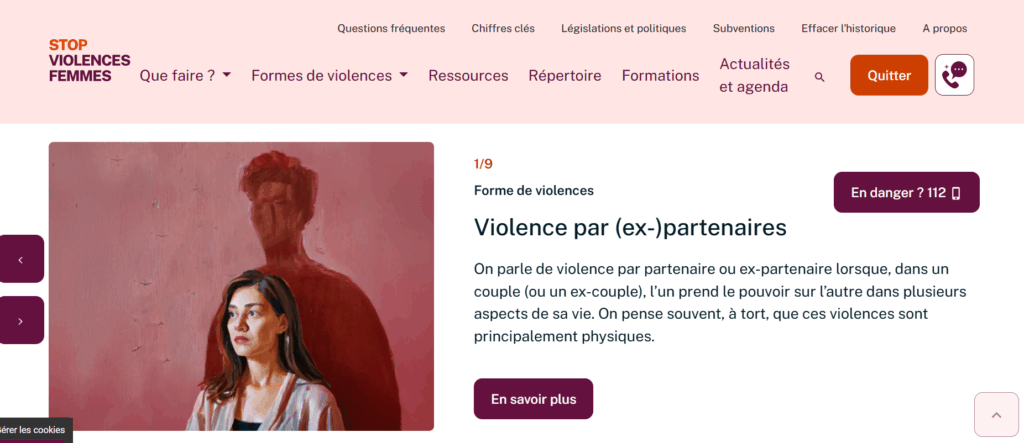Expand Formes de violences dropdown

click(x=330, y=75)
